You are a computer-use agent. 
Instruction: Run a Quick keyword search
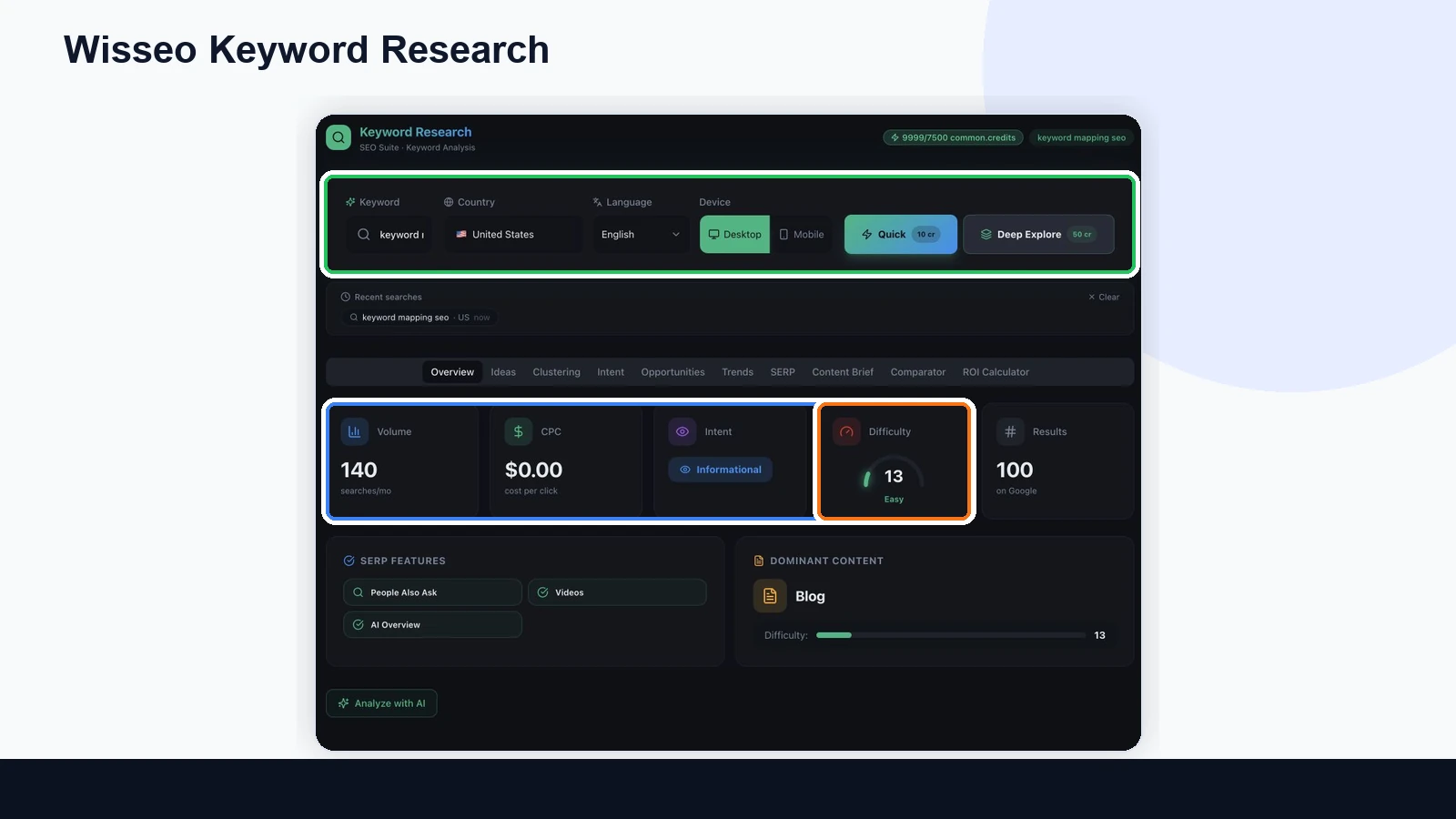[x=901, y=234]
